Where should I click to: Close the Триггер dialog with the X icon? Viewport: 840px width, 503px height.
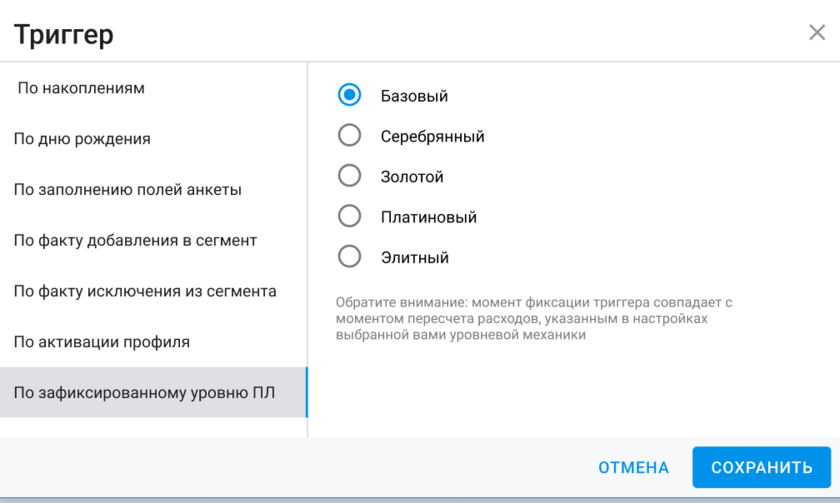click(x=816, y=32)
